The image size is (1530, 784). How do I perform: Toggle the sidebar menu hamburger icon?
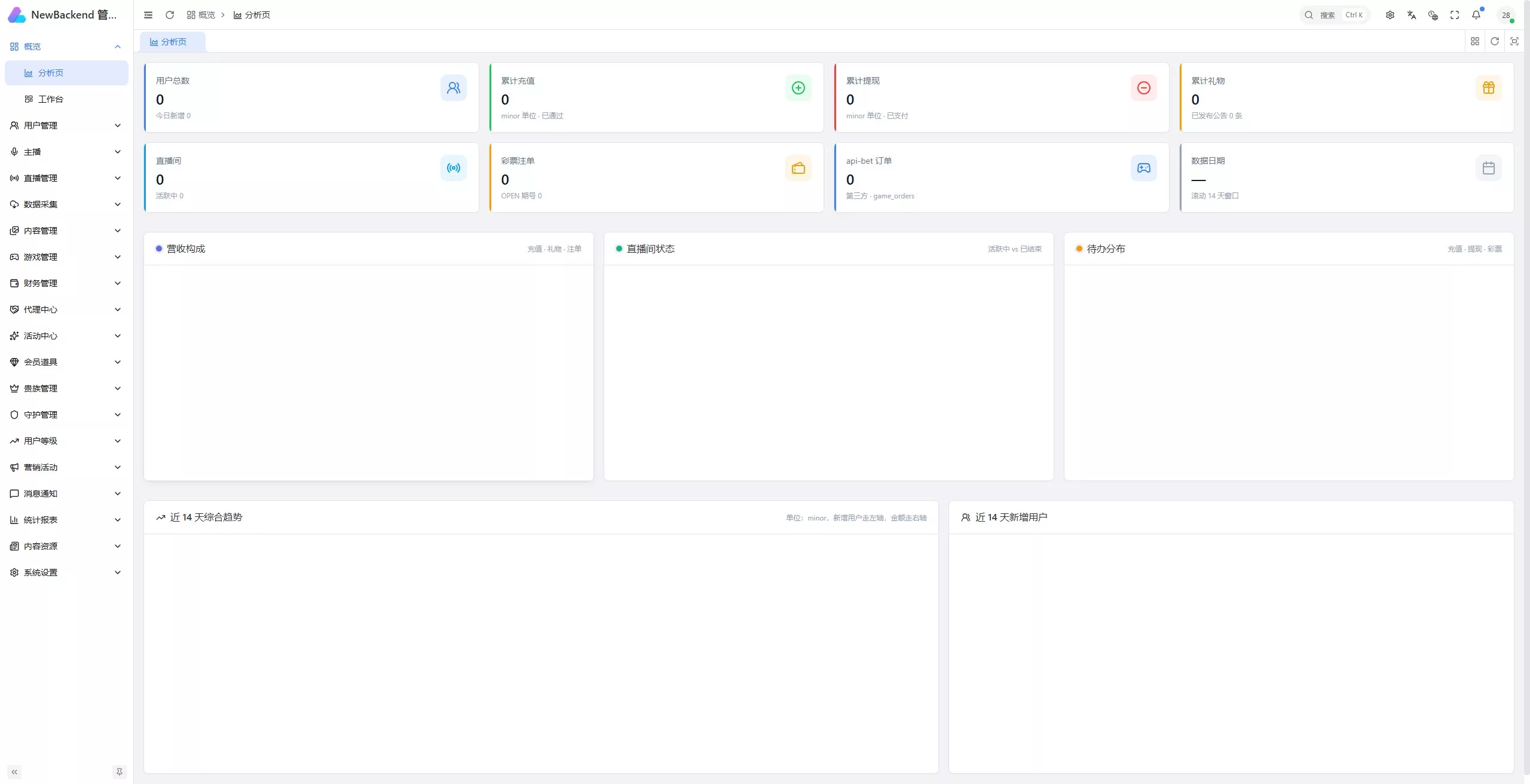click(x=148, y=15)
